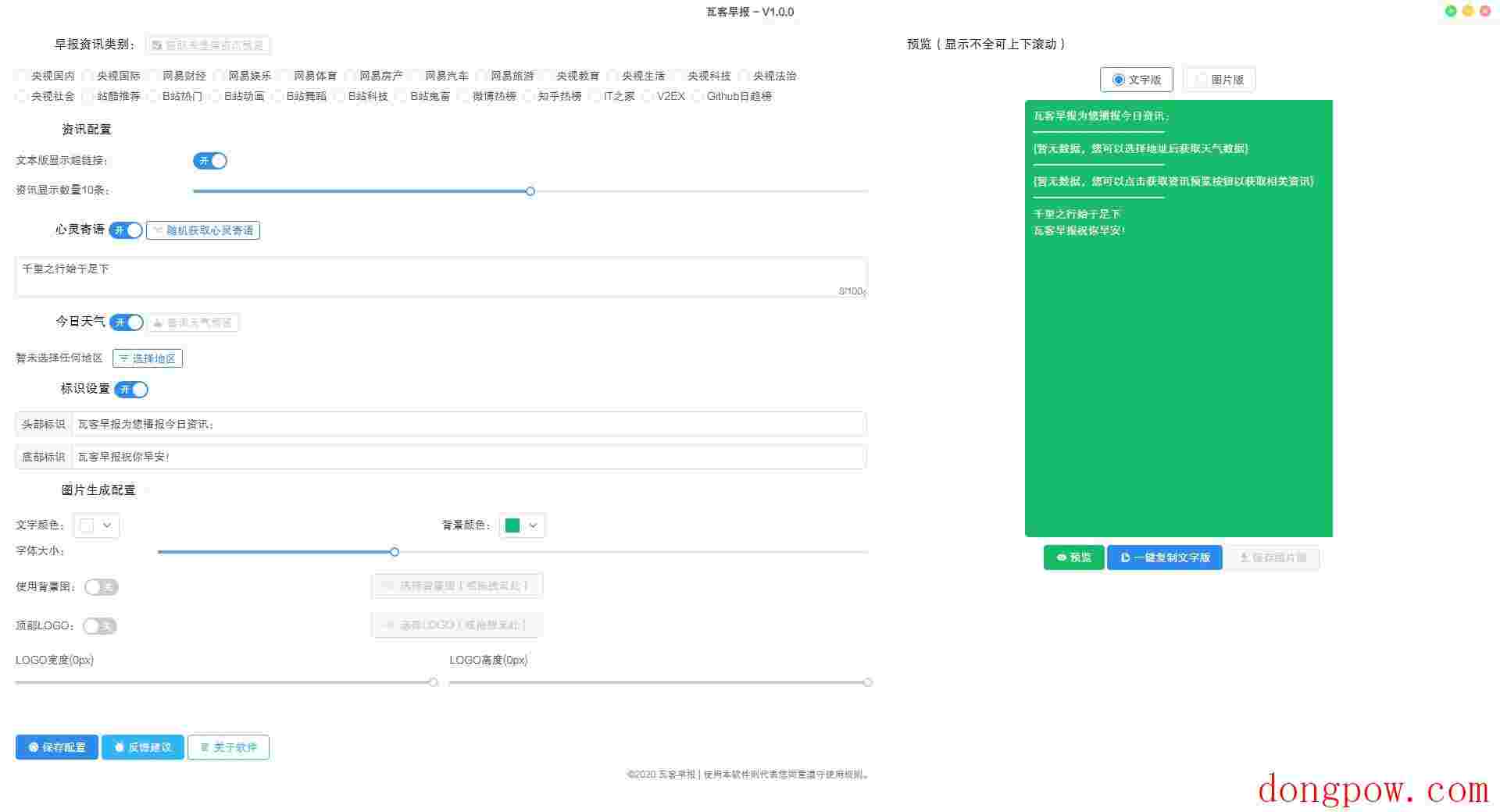Click the 随机获取心灵寄语 button
Viewport: 1500px width, 812px height.
coord(203,230)
